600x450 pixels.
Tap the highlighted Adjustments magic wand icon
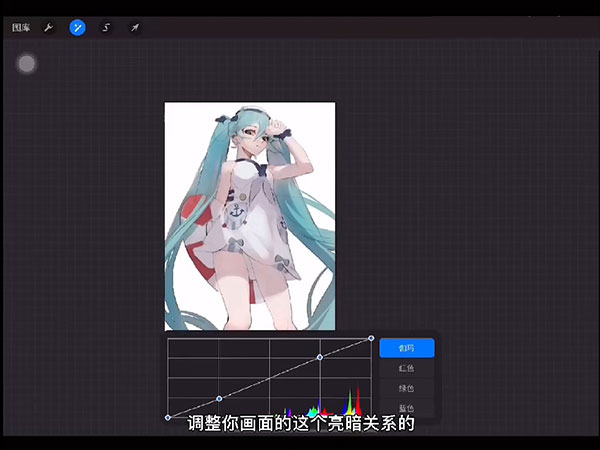[77, 28]
